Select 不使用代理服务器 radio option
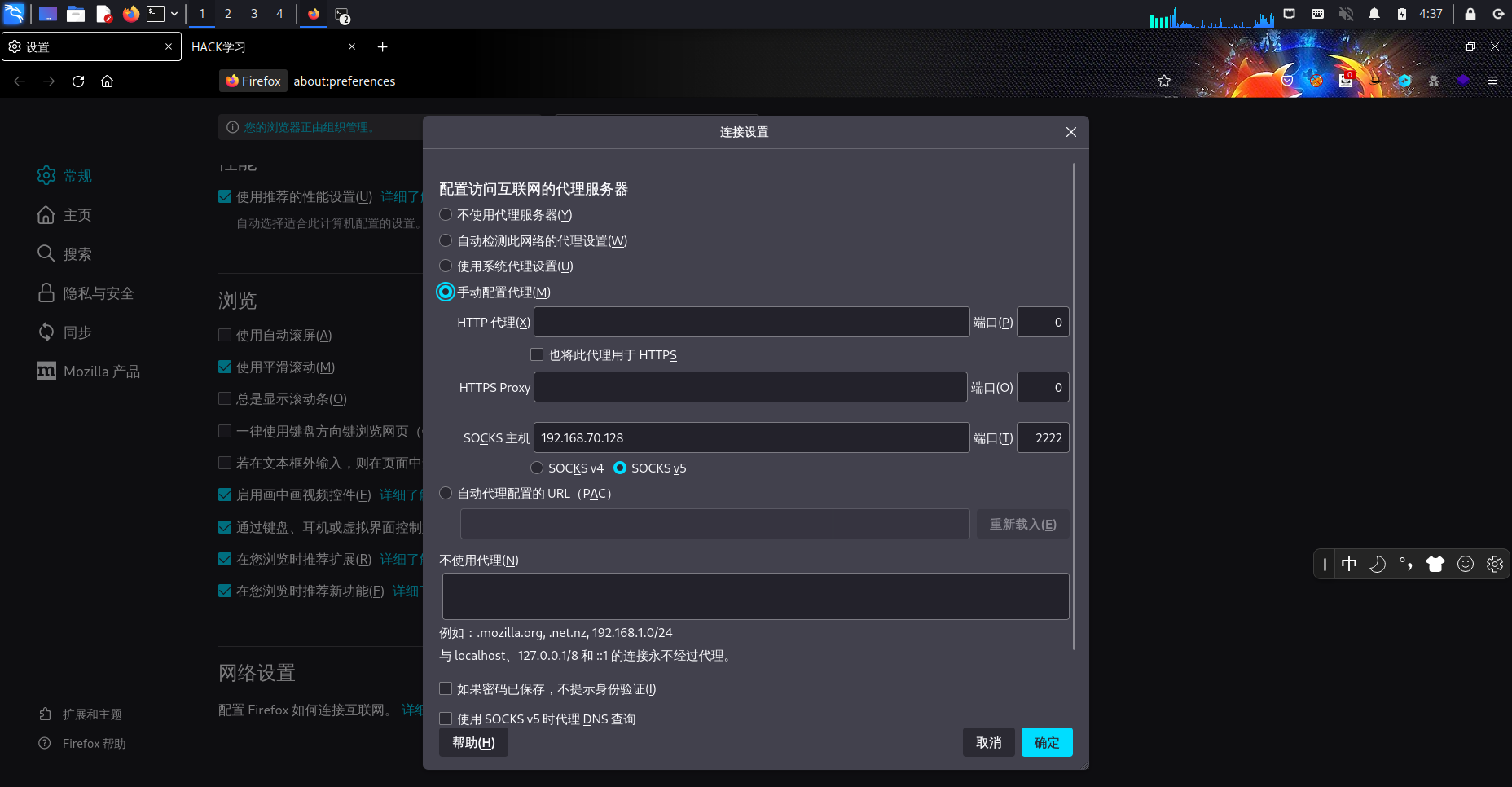This screenshot has width=1512, height=787. (446, 214)
